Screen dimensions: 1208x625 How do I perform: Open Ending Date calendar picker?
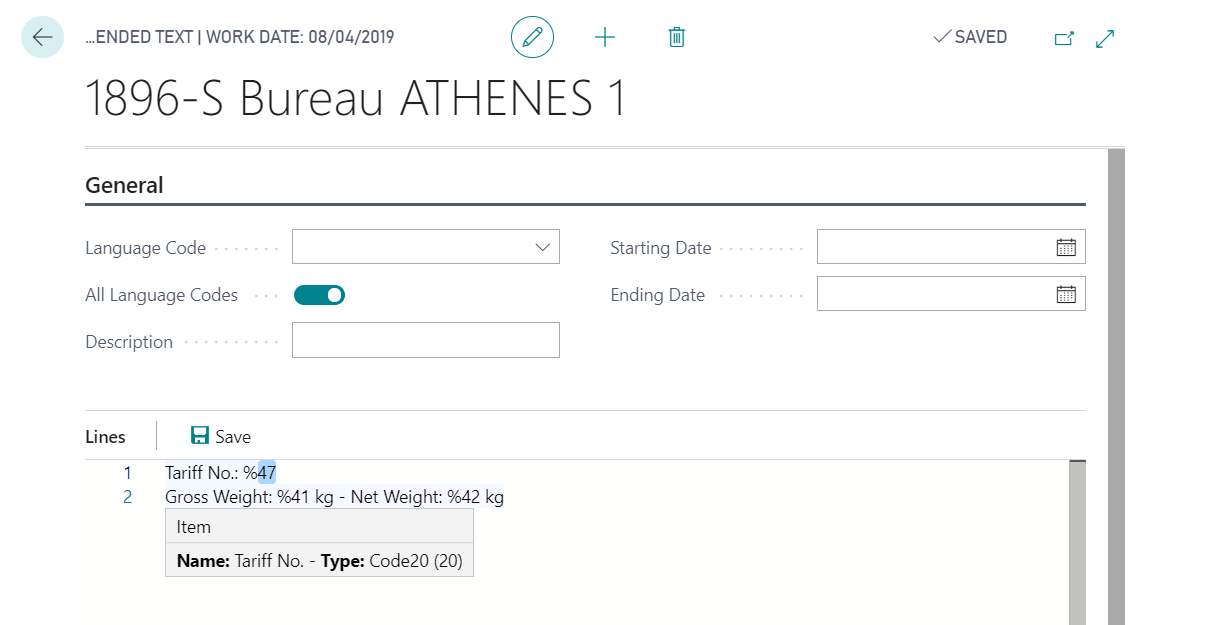(x=1066, y=294)
